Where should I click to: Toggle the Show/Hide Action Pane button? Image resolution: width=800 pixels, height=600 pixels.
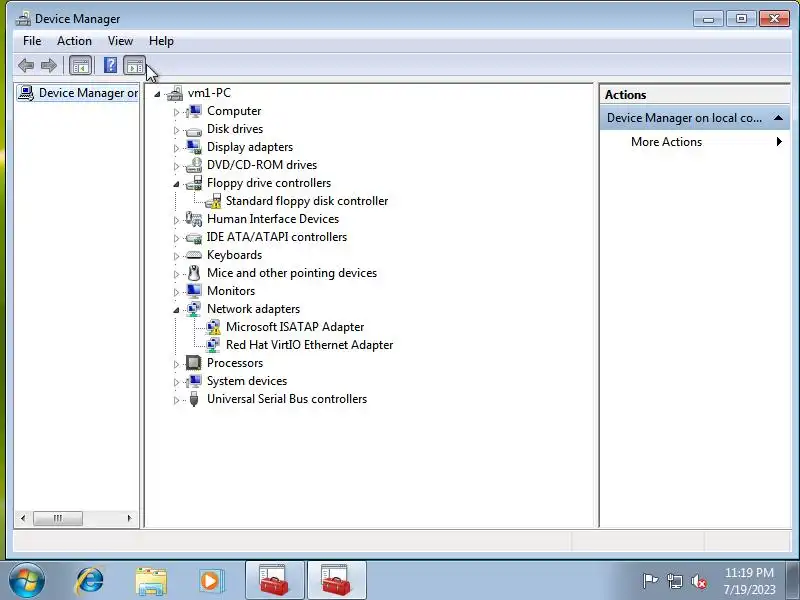pyautogui.click(x=135, y=65)
